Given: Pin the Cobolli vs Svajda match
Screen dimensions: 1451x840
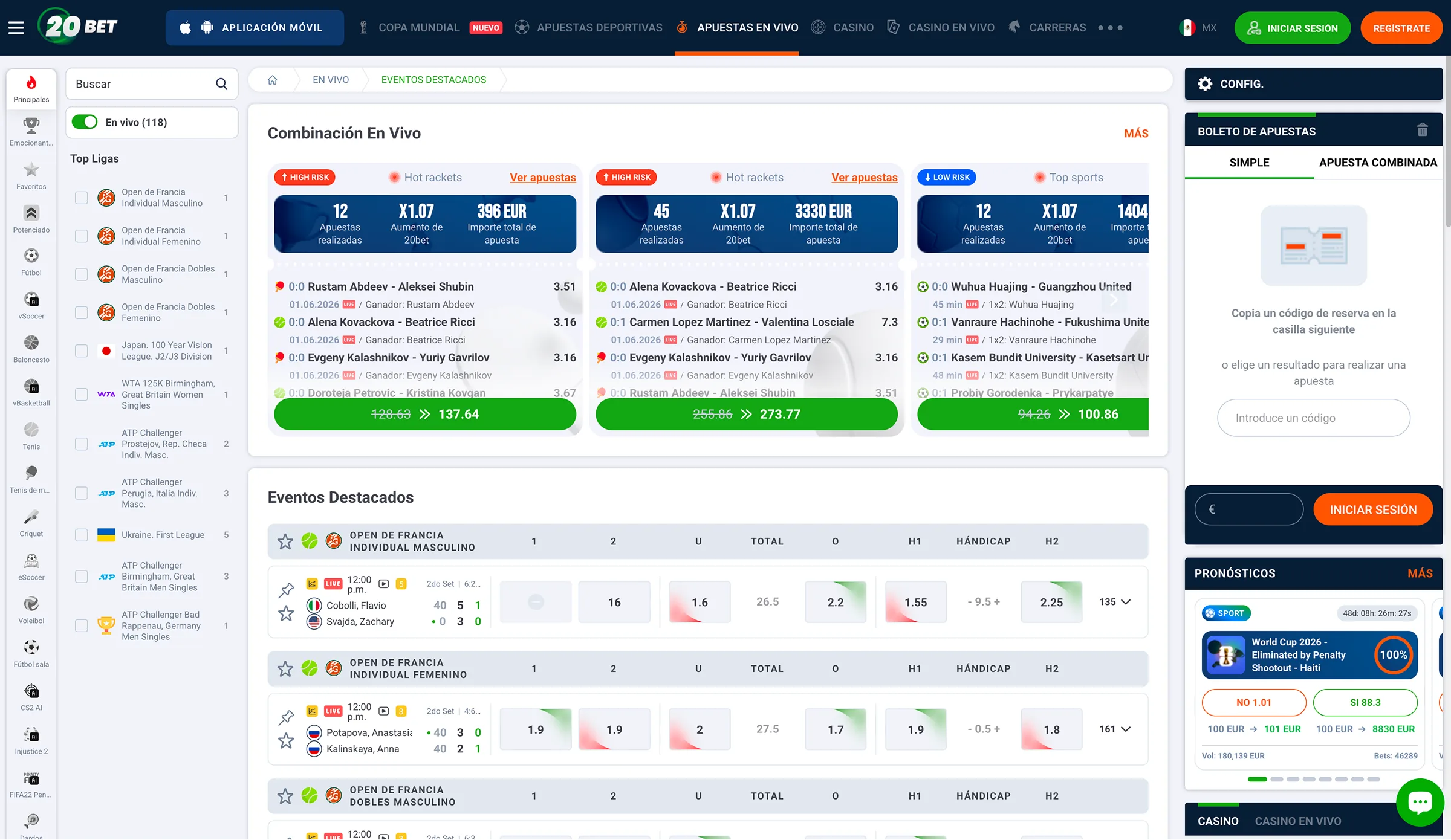Looking at the screenshot, I should (286, 589).
